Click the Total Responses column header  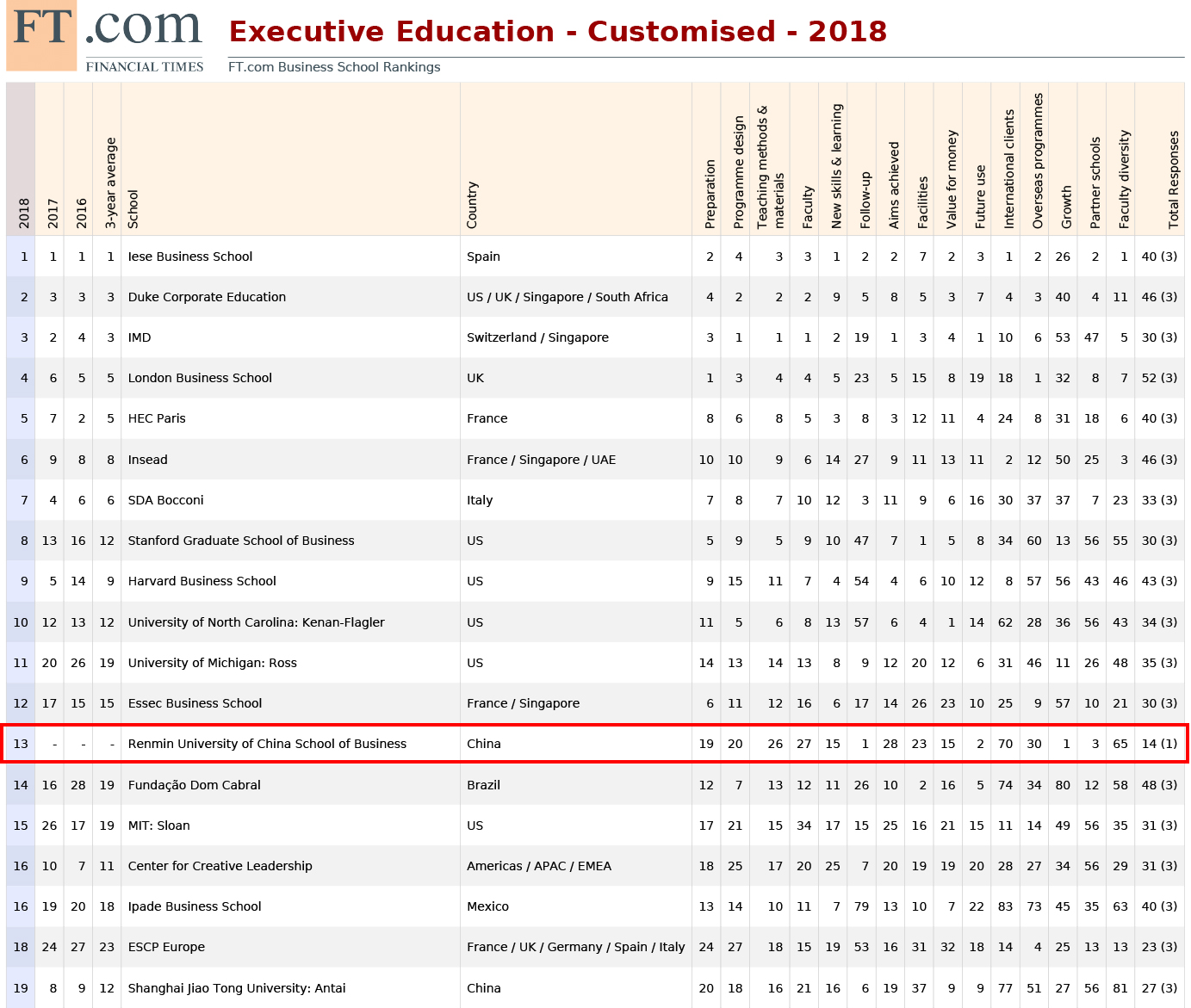tap(1173, 179)
